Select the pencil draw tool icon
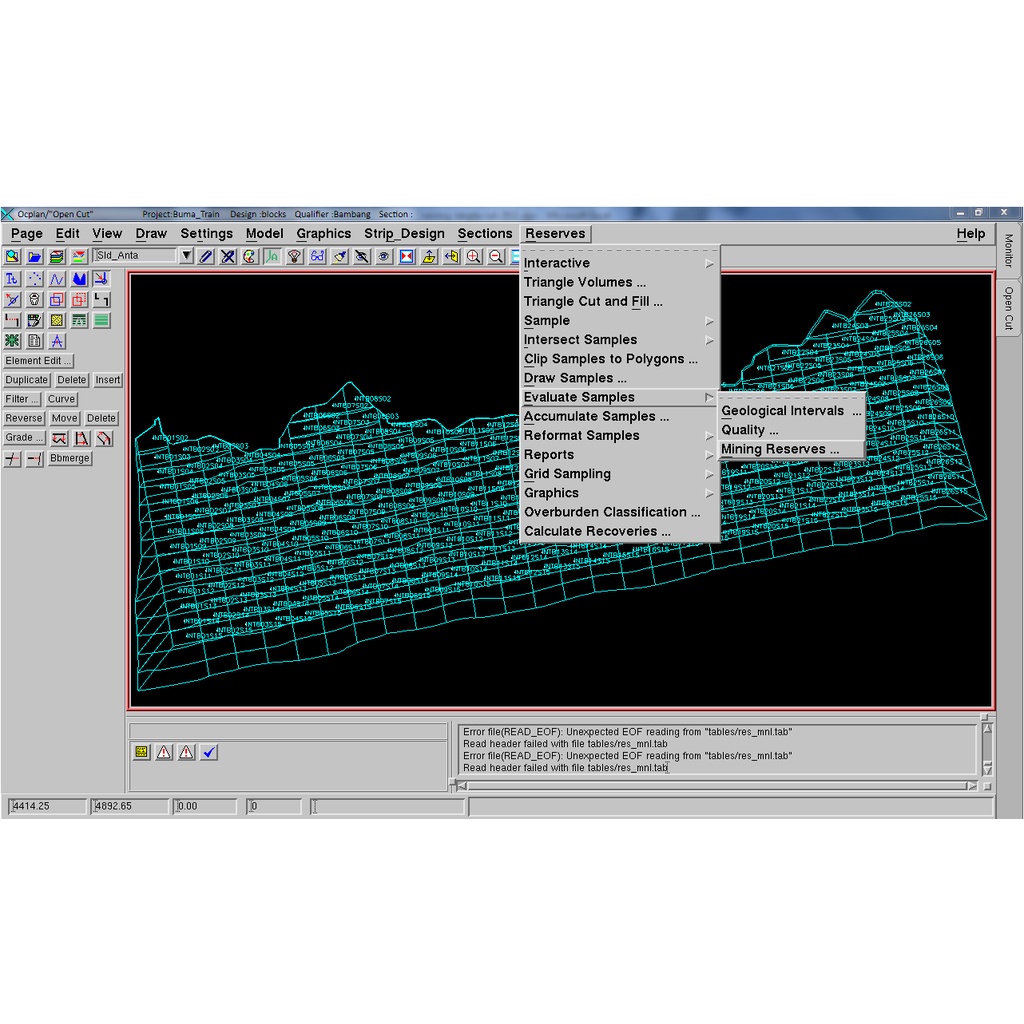The image size is (1024, 1024). (206, 256)
